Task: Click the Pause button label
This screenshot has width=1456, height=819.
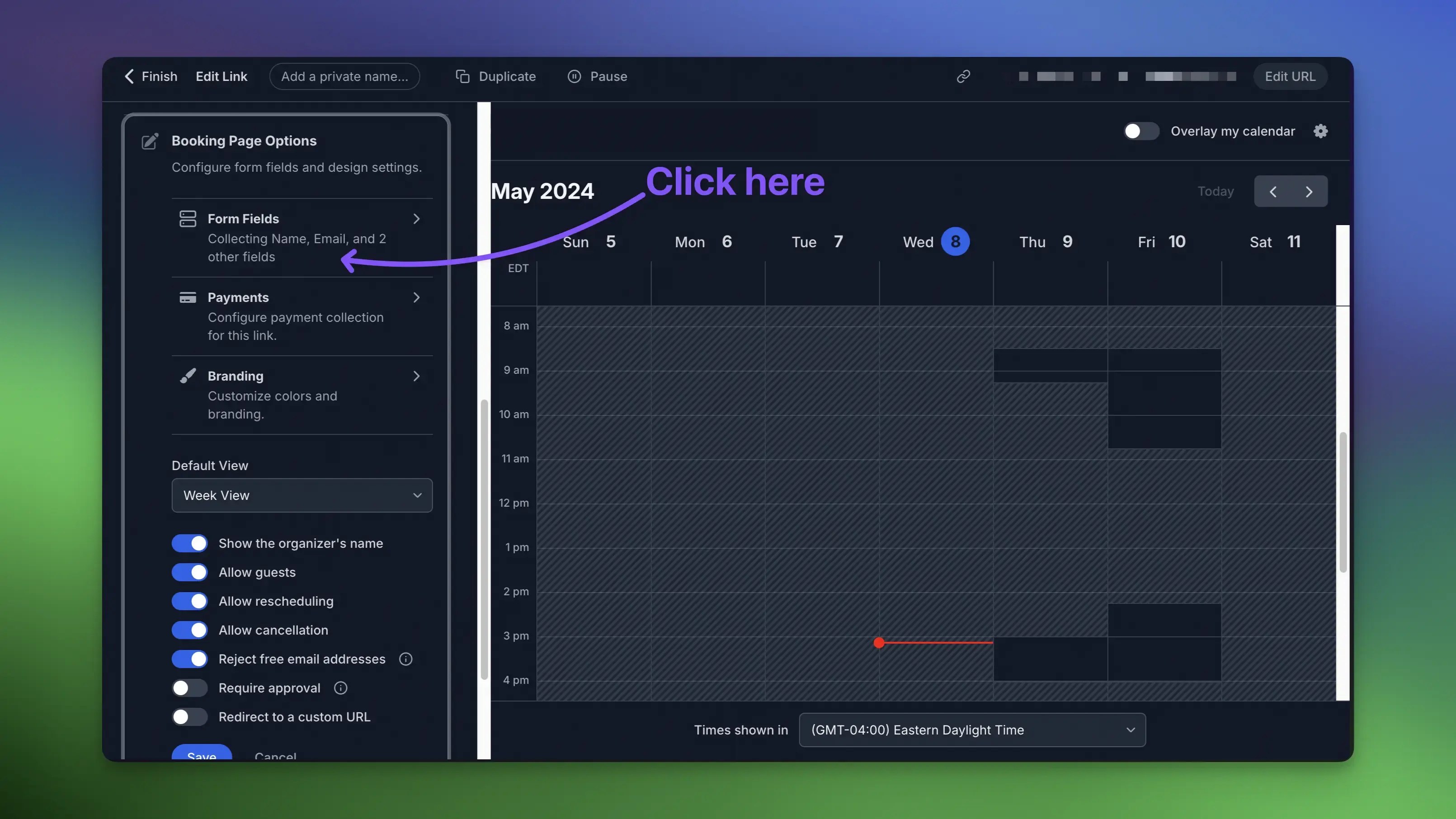Action: 608,76
